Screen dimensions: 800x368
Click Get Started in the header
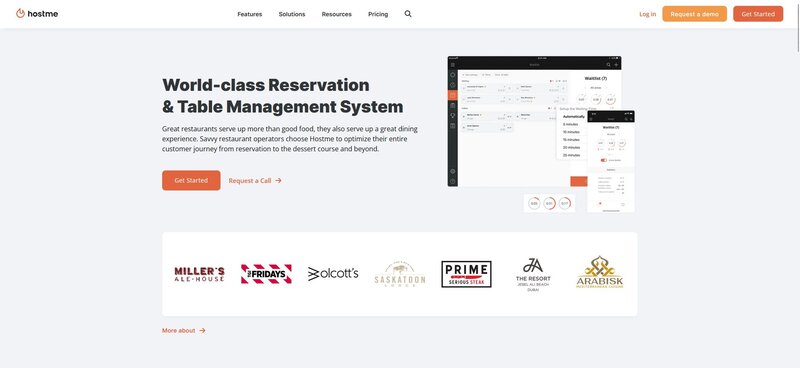click(x=758, y=14)
